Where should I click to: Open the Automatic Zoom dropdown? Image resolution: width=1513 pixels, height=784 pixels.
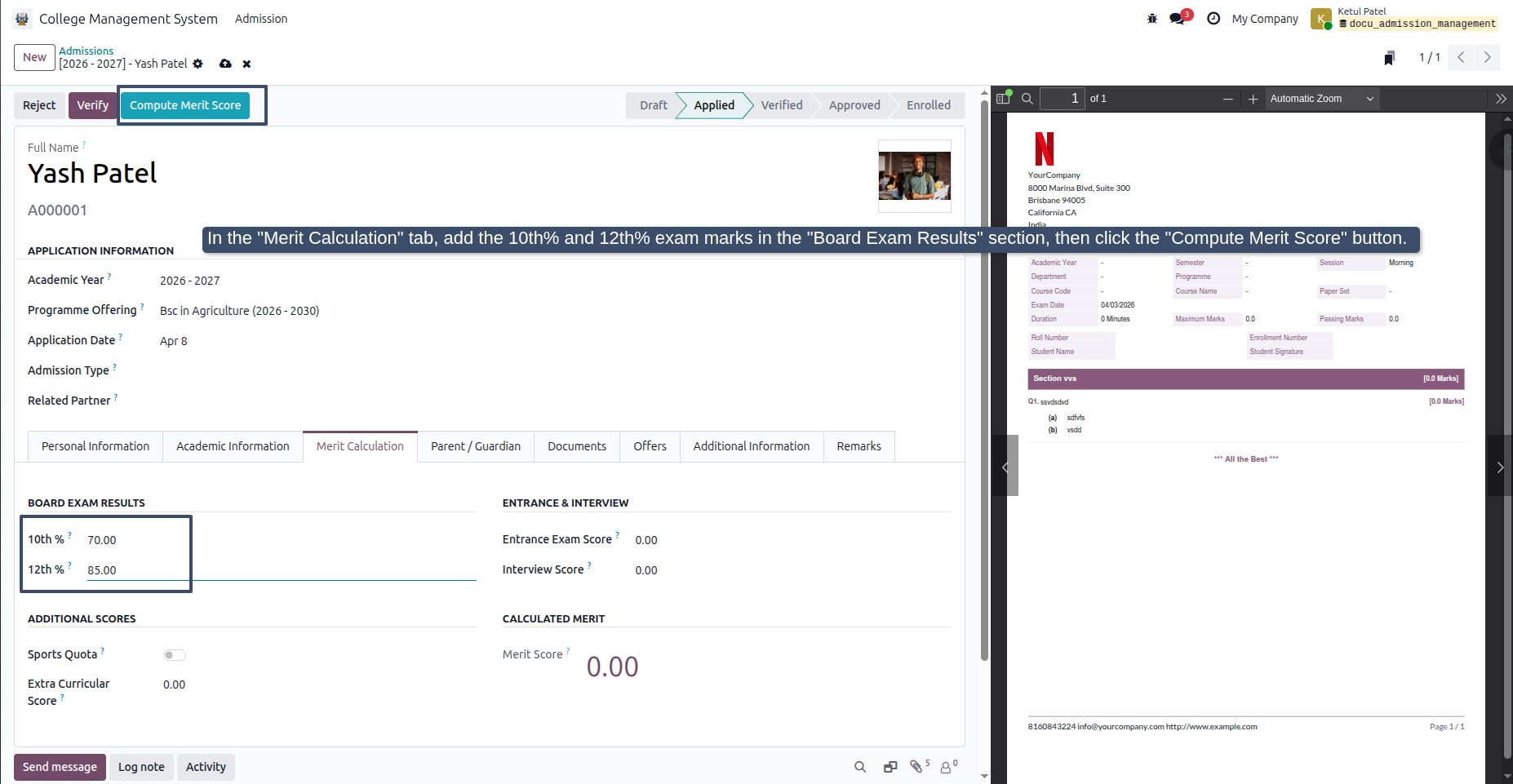coord(1322,99)
